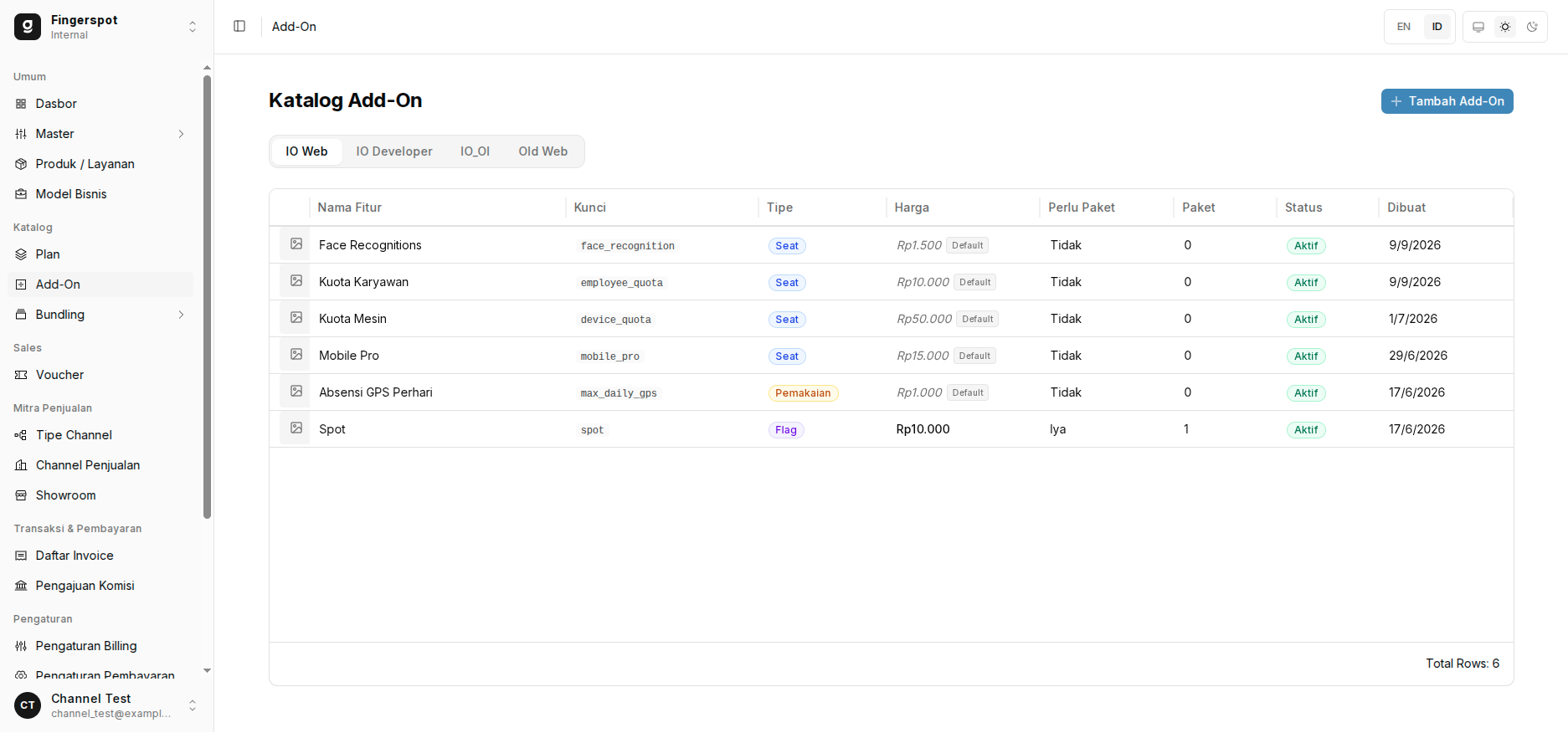Click the Pemakaian type badge

point(803,393)
